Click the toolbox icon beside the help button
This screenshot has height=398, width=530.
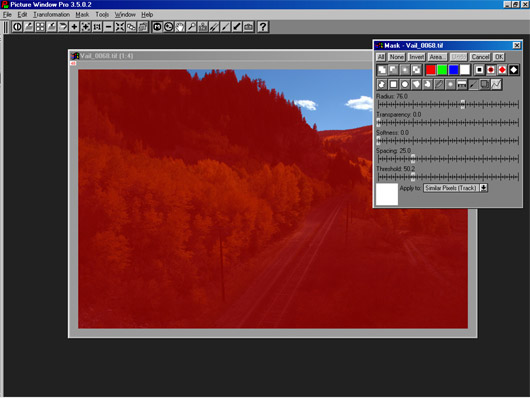coord(248,27)
